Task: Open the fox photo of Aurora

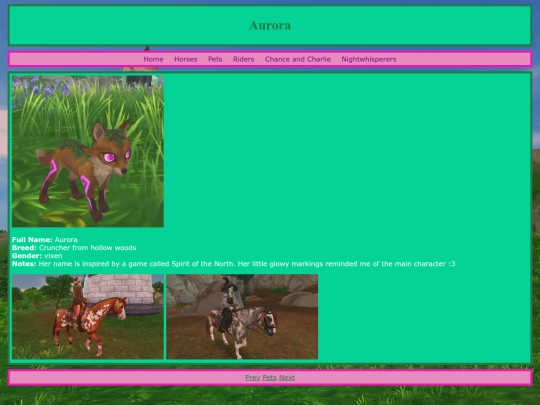Action: (x=88, y=152)
